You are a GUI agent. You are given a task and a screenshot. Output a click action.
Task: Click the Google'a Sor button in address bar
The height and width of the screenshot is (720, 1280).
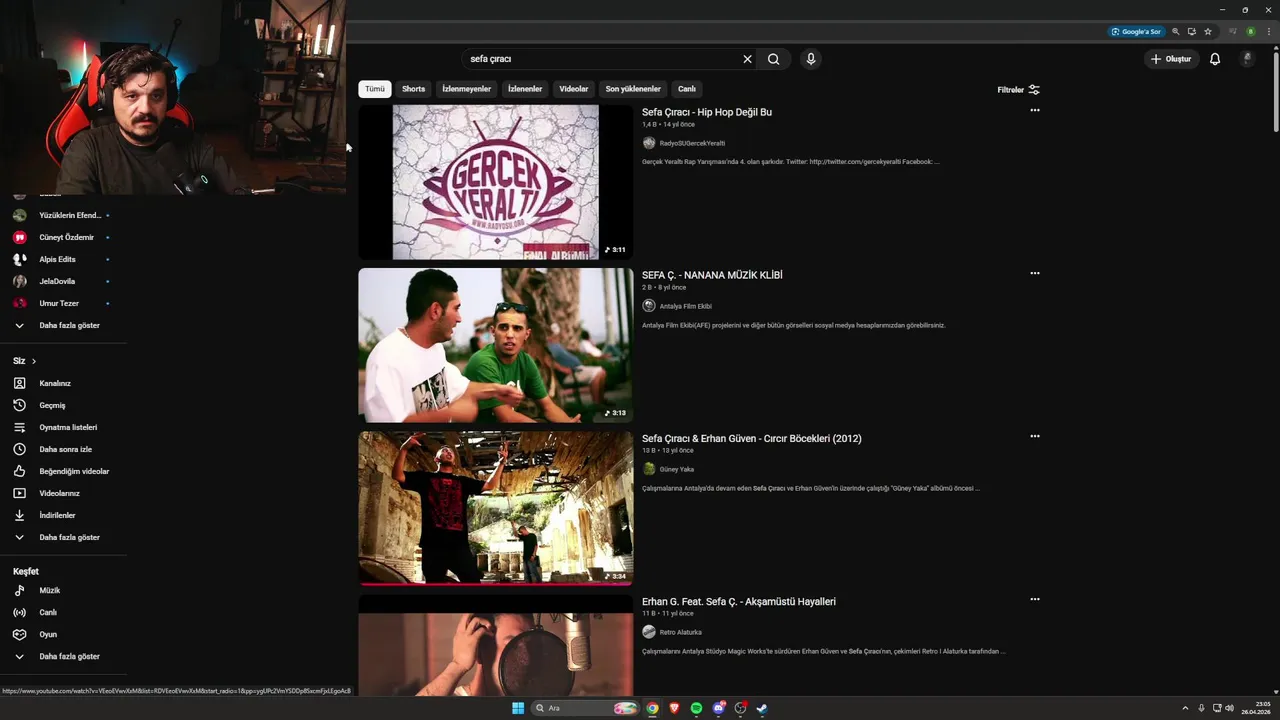(x=1137, y=31)
